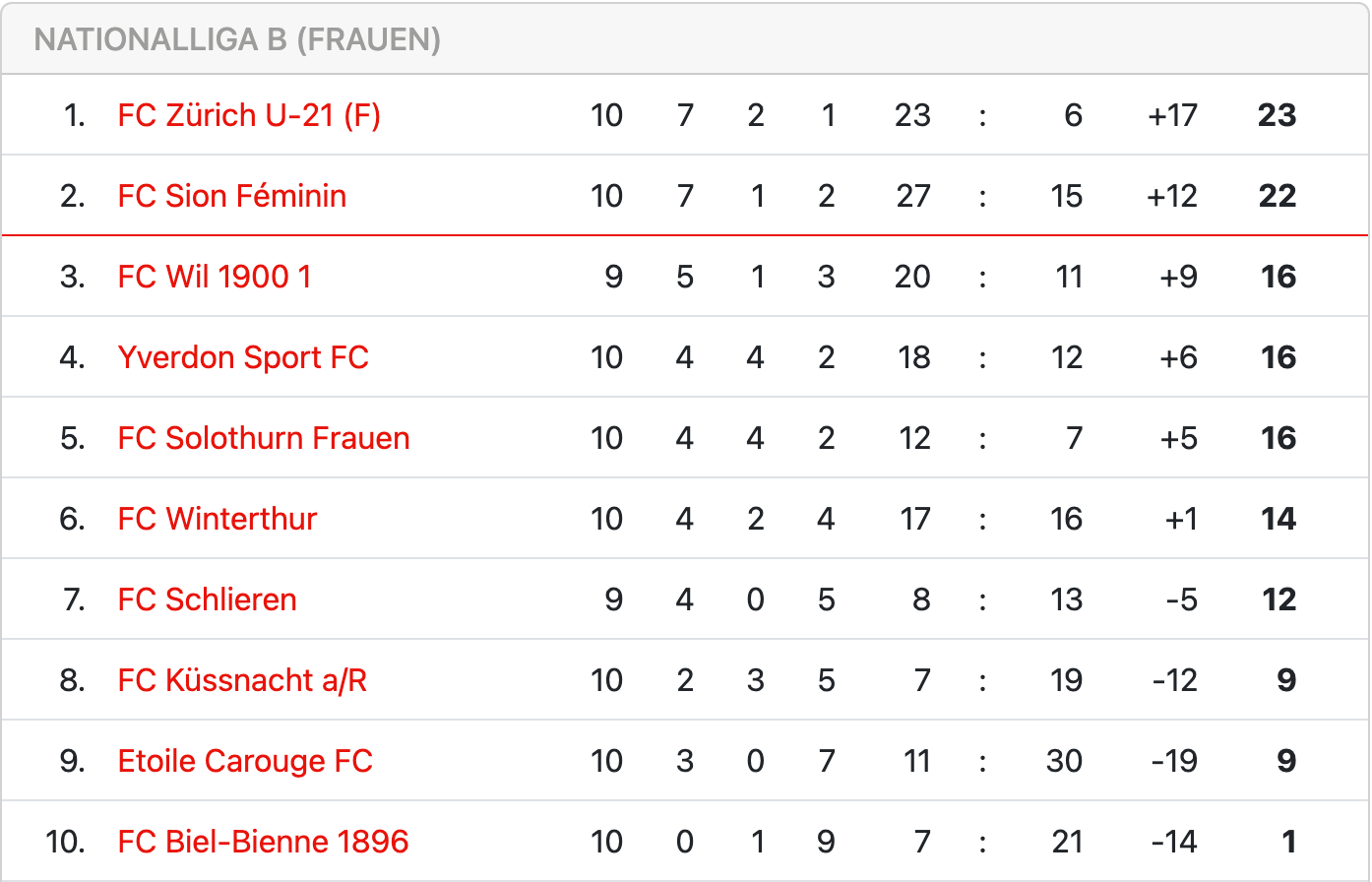This screenshot has width=1372, height=882.
Task: Click the Nationalliga B (Frauen) table header
Action: click(x=237, y=39)
